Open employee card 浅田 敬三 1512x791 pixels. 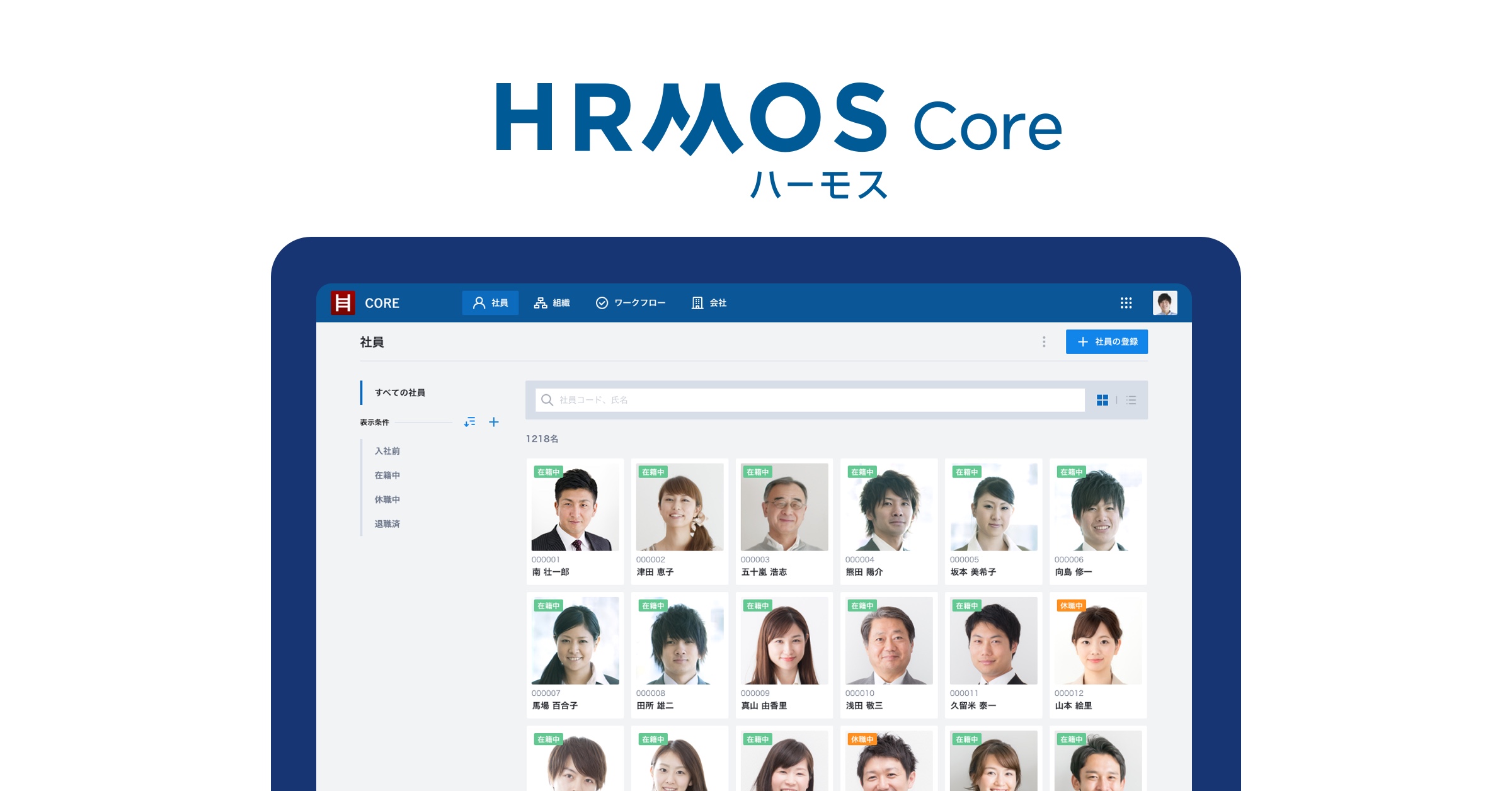889,655
